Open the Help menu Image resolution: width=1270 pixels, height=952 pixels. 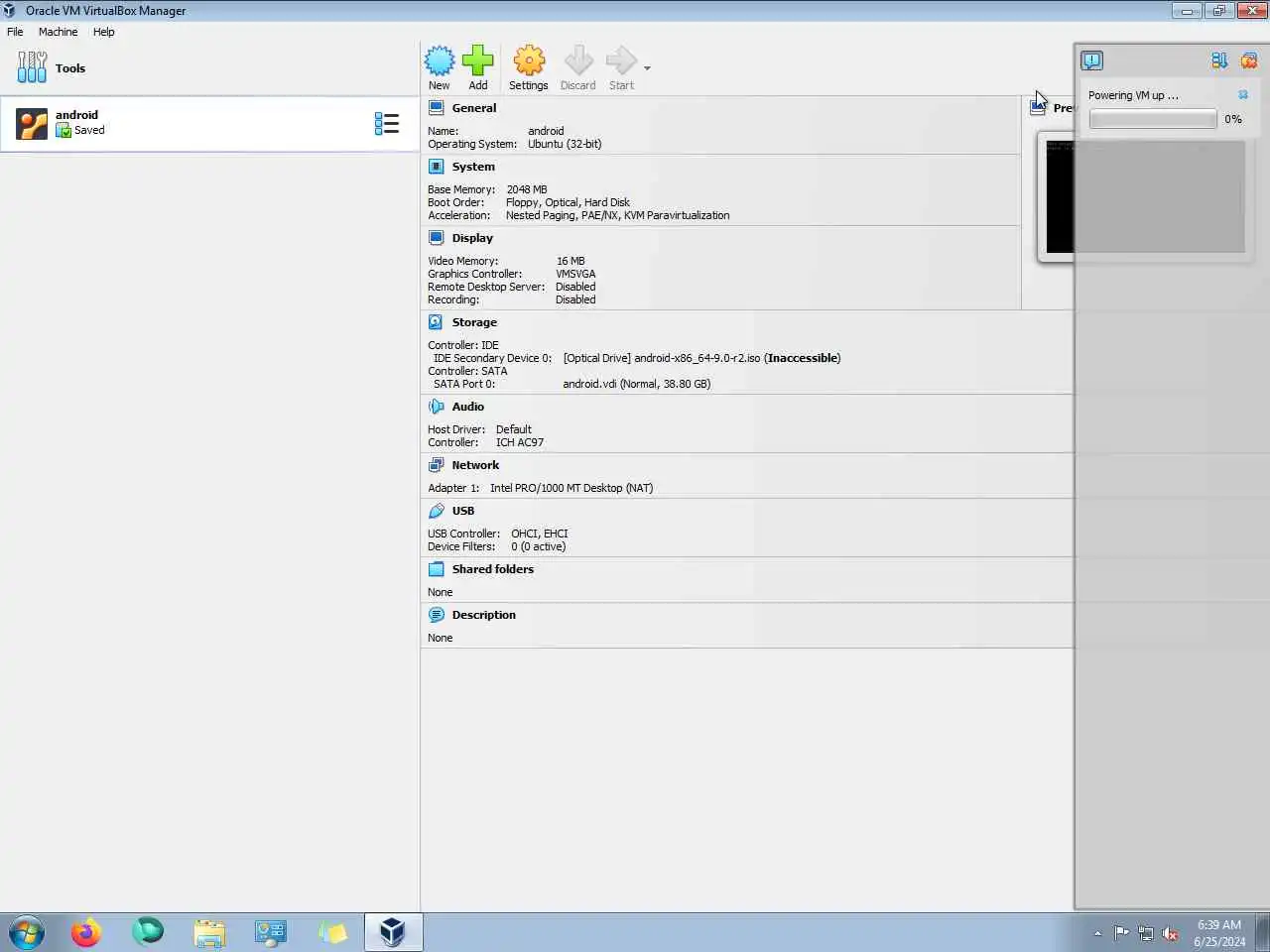104,32
